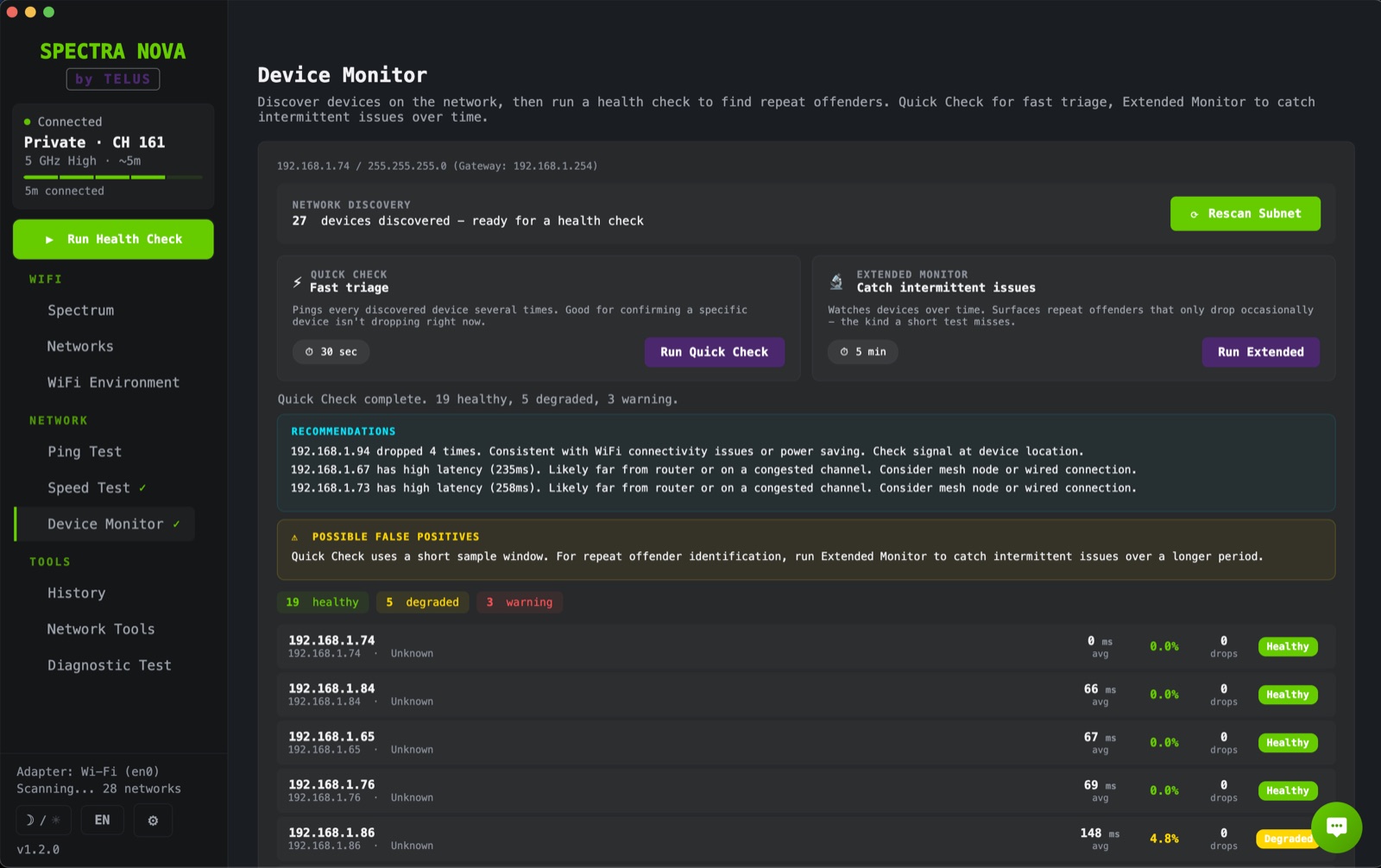Select Device Monitor in sidebar
The width and height of the screenshot is (1381, 868).
(105, 524)
